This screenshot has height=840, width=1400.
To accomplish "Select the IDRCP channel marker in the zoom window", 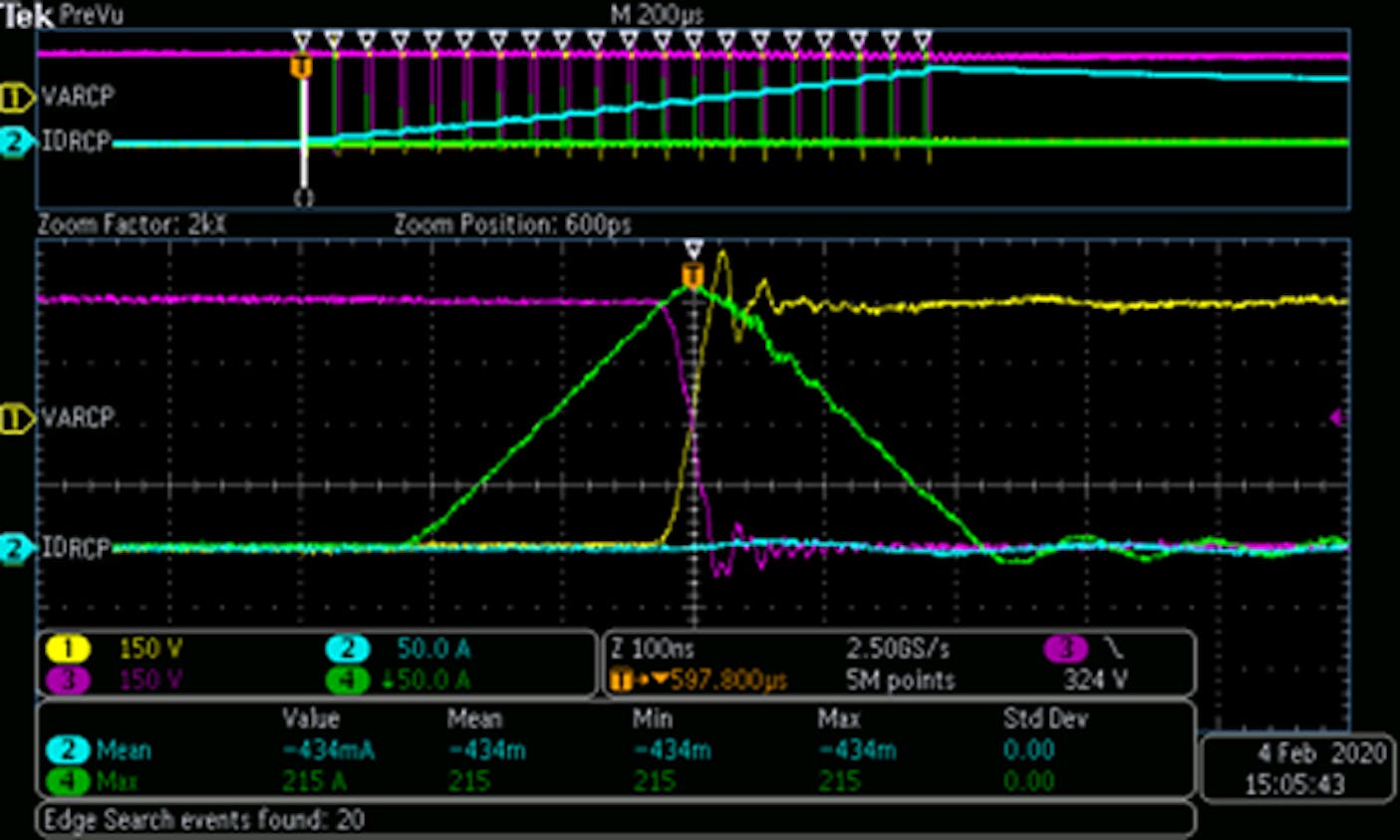I will tap(15, 548).
